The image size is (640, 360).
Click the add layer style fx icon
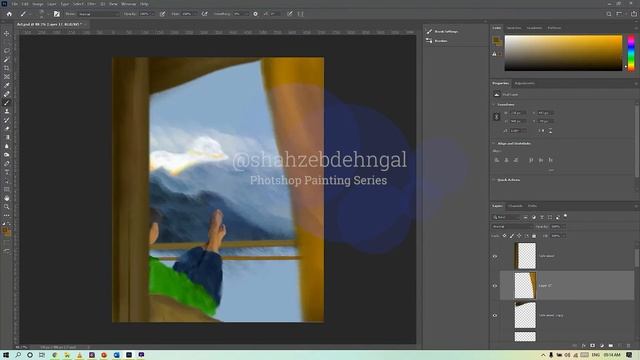click(583, 346)
